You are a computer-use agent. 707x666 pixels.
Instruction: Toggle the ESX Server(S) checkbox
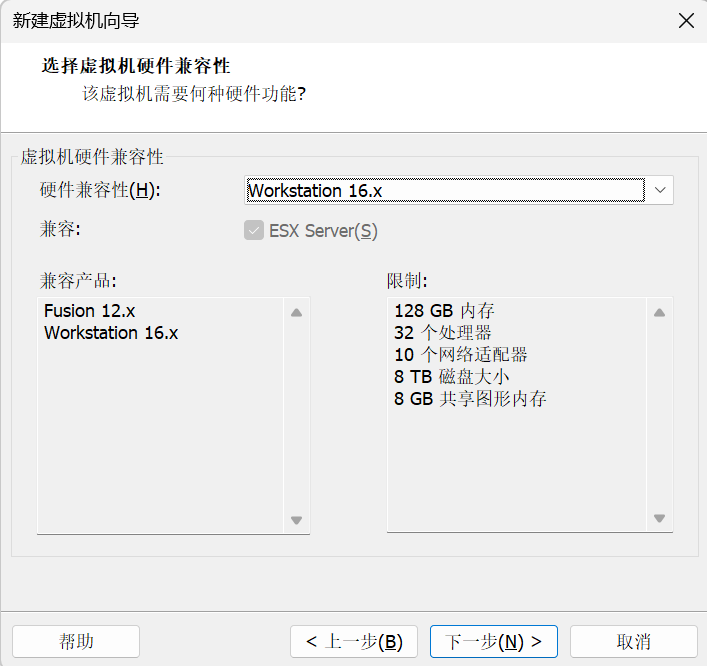254,230
